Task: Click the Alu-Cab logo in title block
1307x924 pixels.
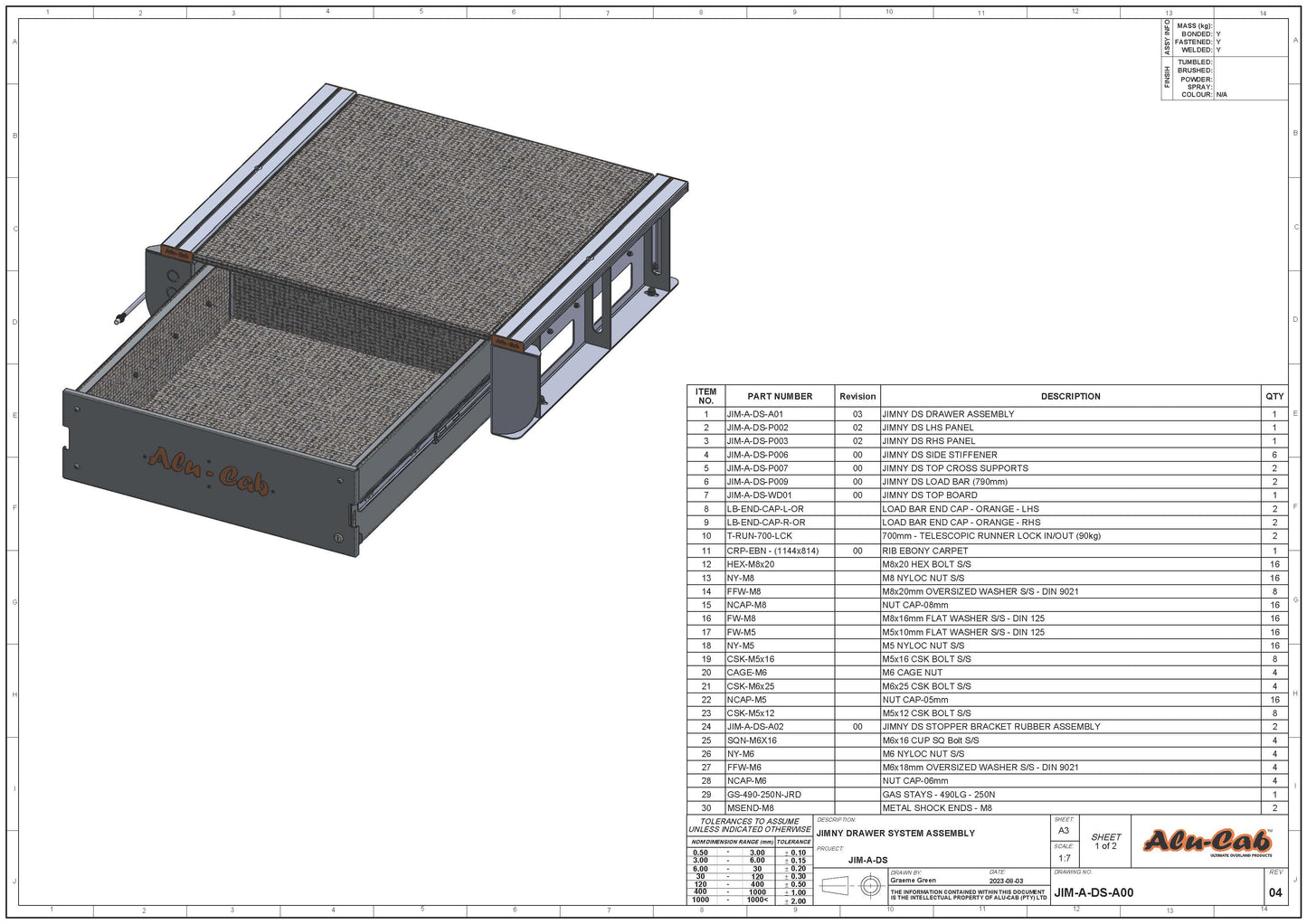Action: (x=1208, y=842)
